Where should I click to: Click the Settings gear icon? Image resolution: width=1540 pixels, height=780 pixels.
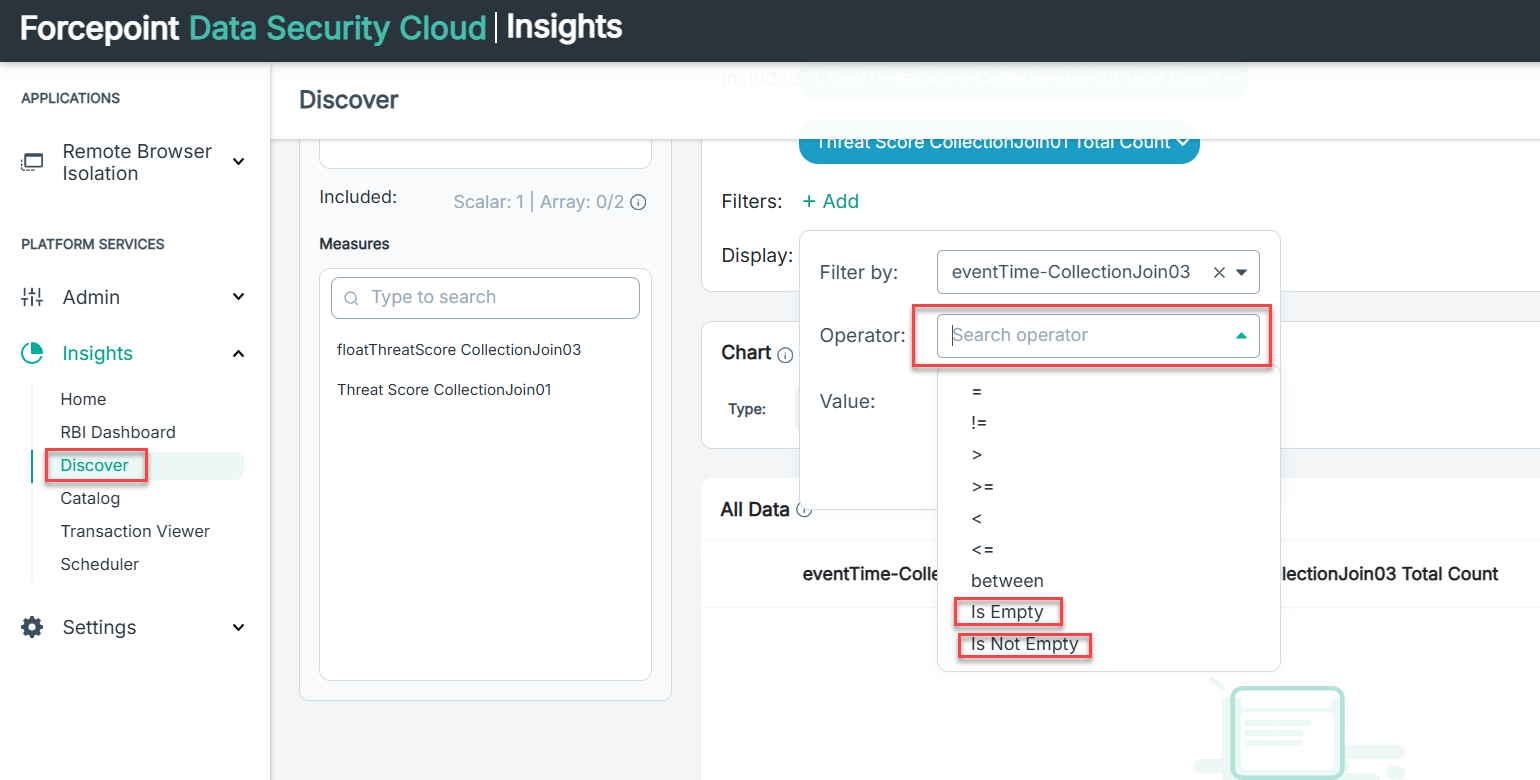pos(33,627)
